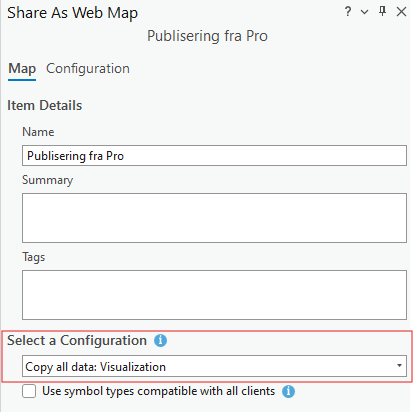The height and width of the screenshot is (412, 413).
Task: Click the Item Details heading
Action: tap(45, 105)
